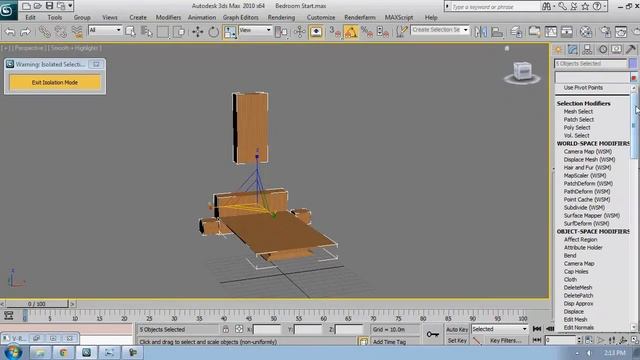The image size is (640, 360).
Task: Toggle Angle Snap
Action: pos(351,31)
